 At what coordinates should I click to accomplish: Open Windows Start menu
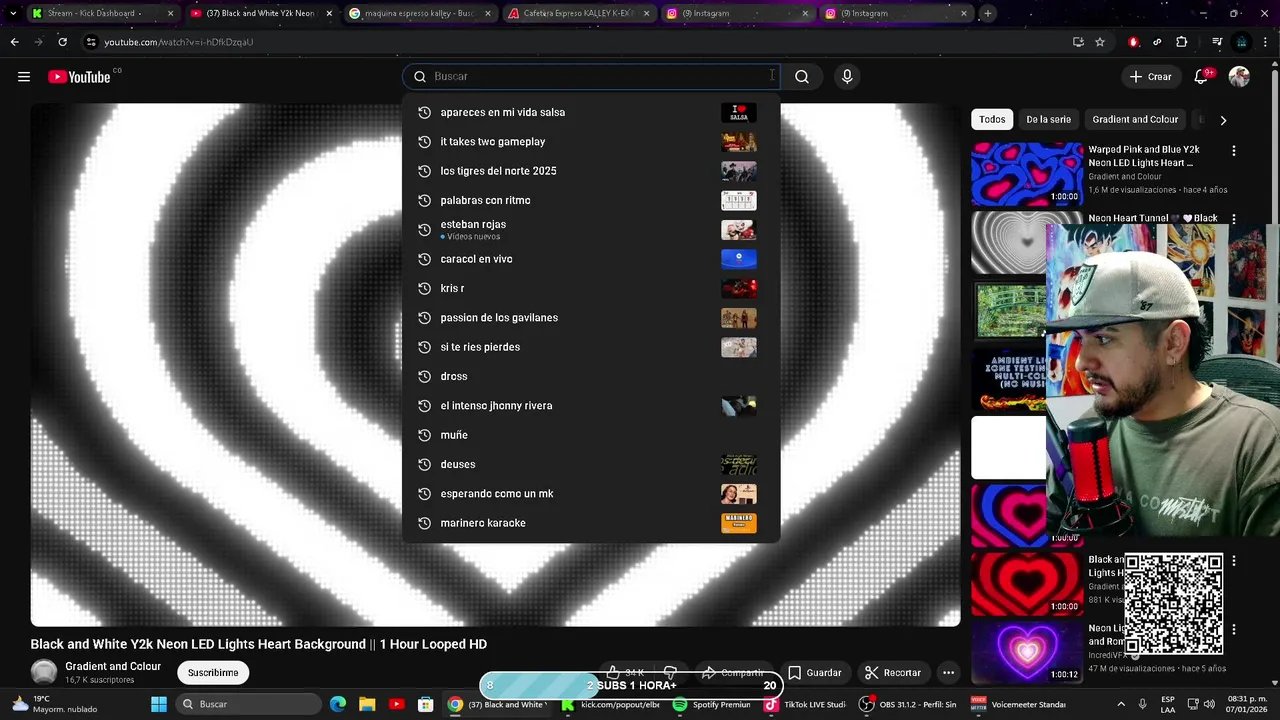159,704
